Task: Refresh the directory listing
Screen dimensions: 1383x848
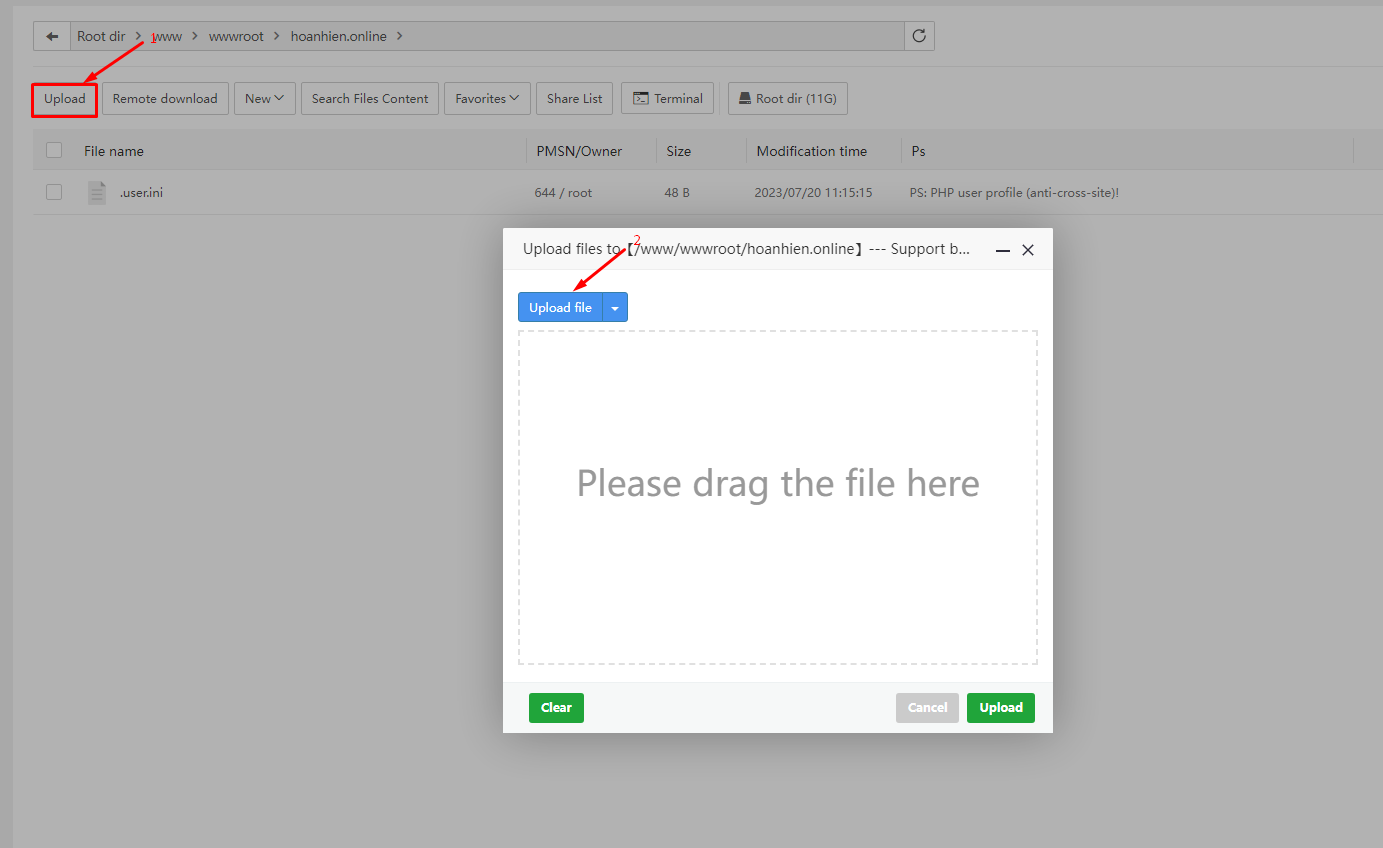Action: (919, 36)
